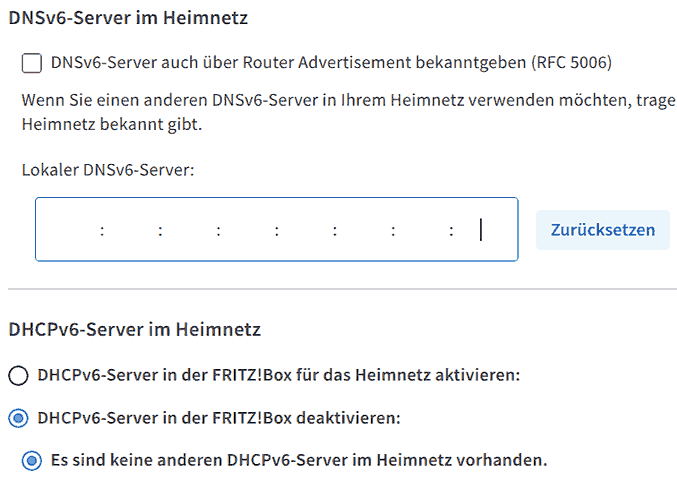
Task: Enable the Router Advertisement RFC 5006 checkbox
Action: [x=32, y=63]
